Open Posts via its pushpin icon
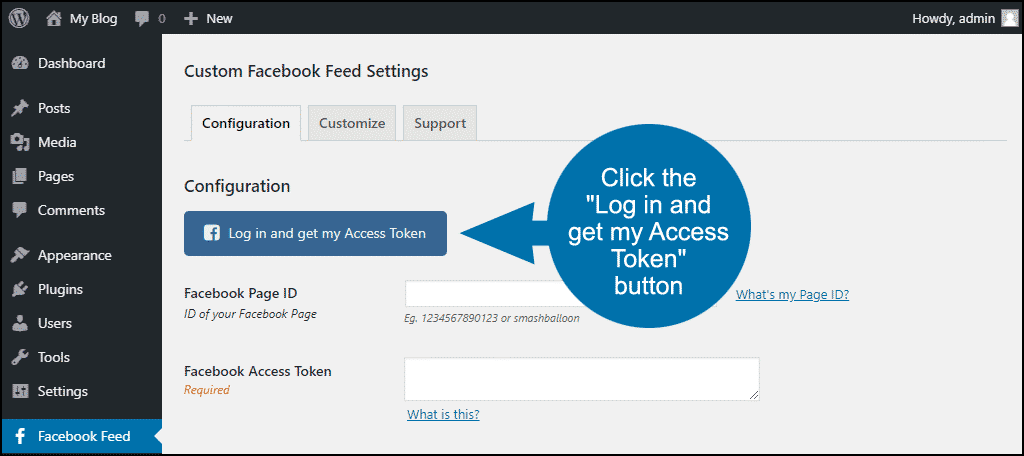 pyautogui.click(x=20, y=108)
